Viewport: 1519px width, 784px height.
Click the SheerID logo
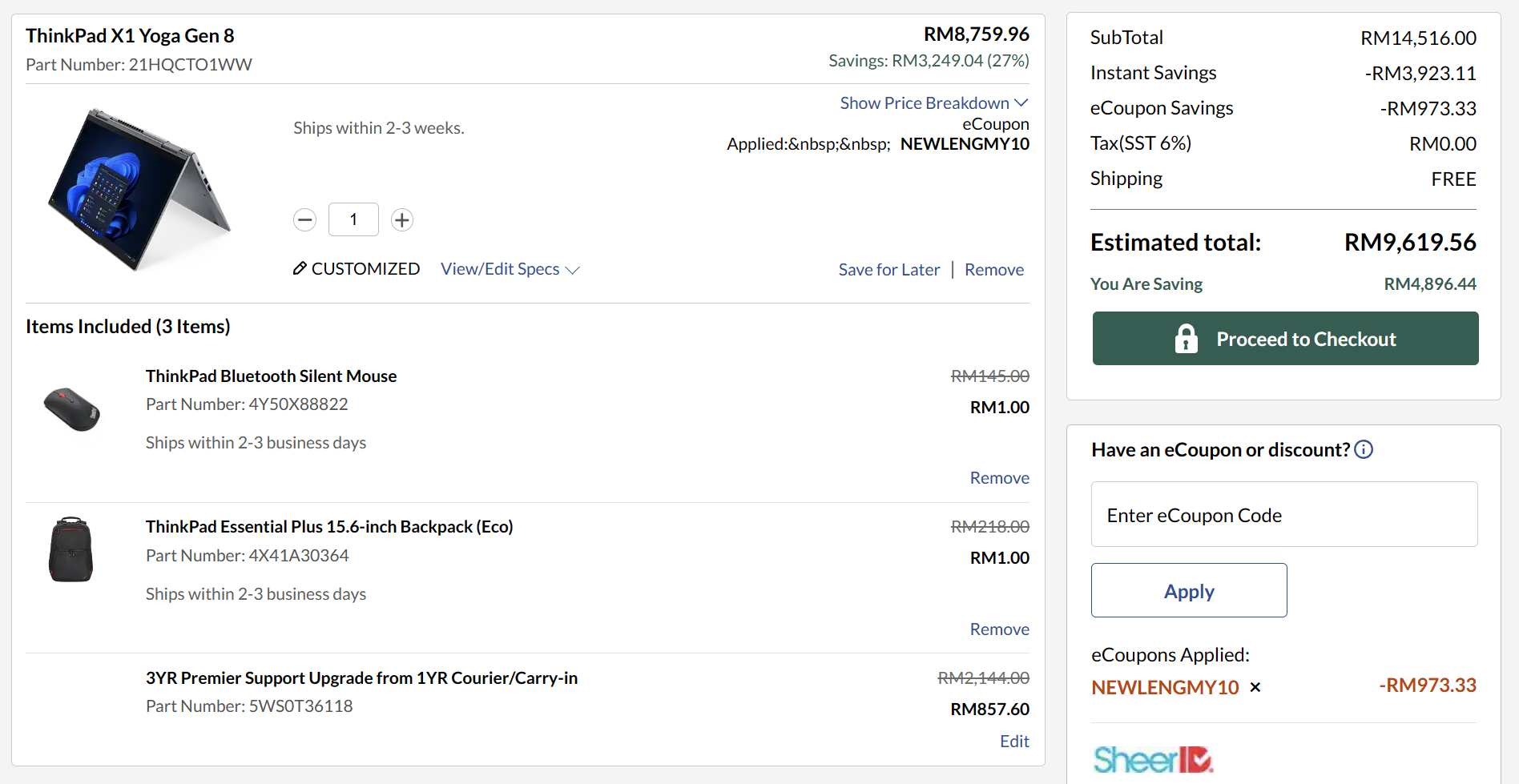pyautogui.click(x=1153, y=759)
